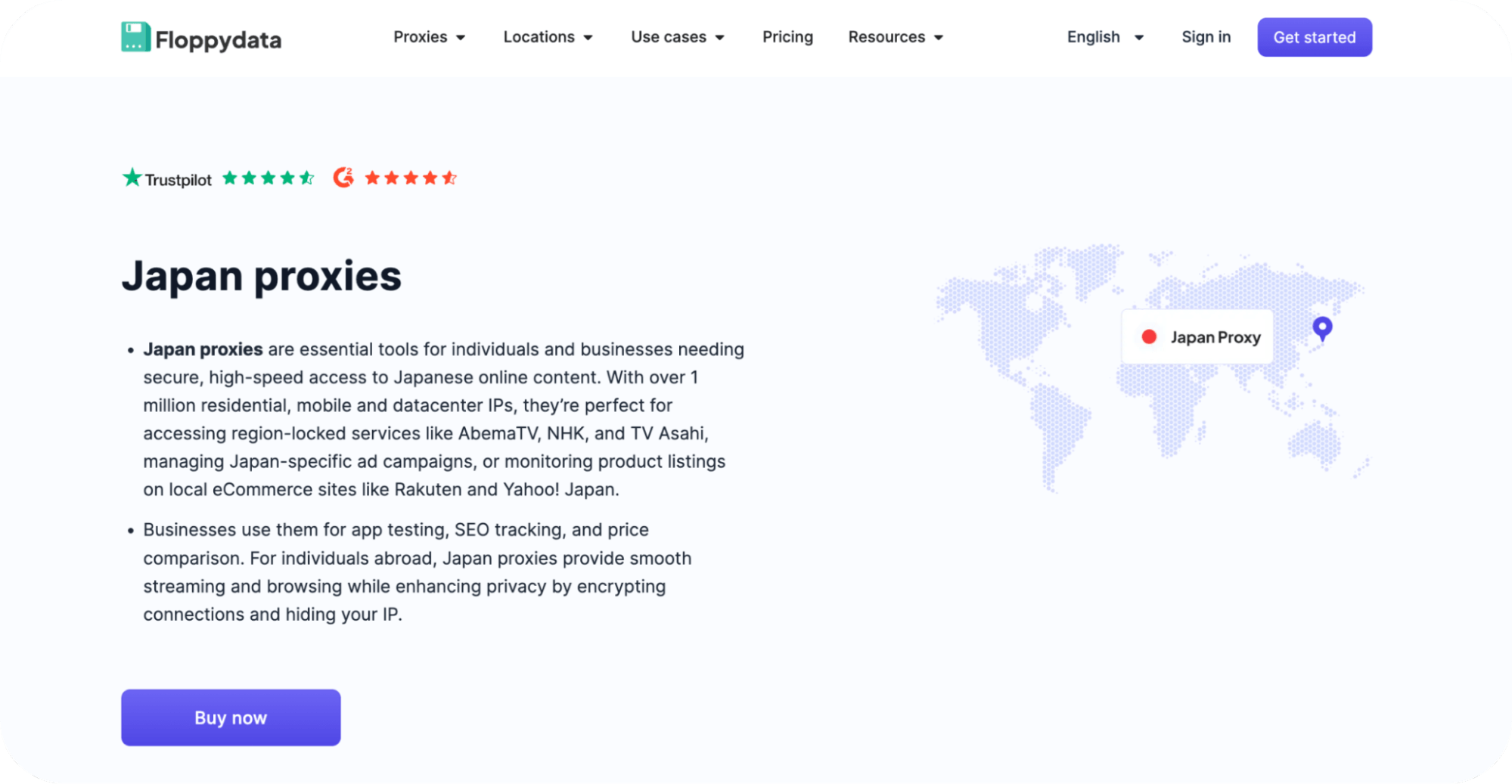Click the arrow next to English
This screenshot has height=784, width=1512.
click(1138, 38)
